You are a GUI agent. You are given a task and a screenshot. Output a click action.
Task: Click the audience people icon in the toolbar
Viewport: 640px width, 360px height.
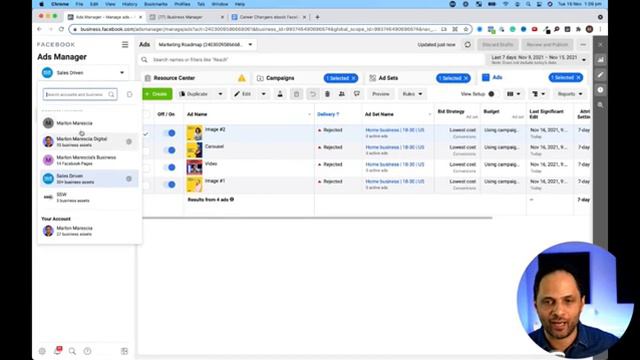click(x=342, y=94)
